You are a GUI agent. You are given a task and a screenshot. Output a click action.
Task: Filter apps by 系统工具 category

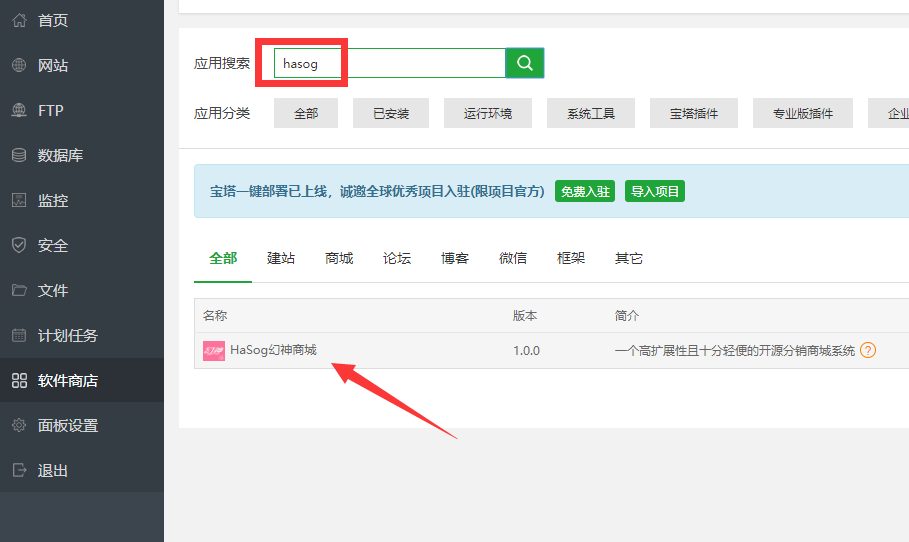click(x=591, y=113)
